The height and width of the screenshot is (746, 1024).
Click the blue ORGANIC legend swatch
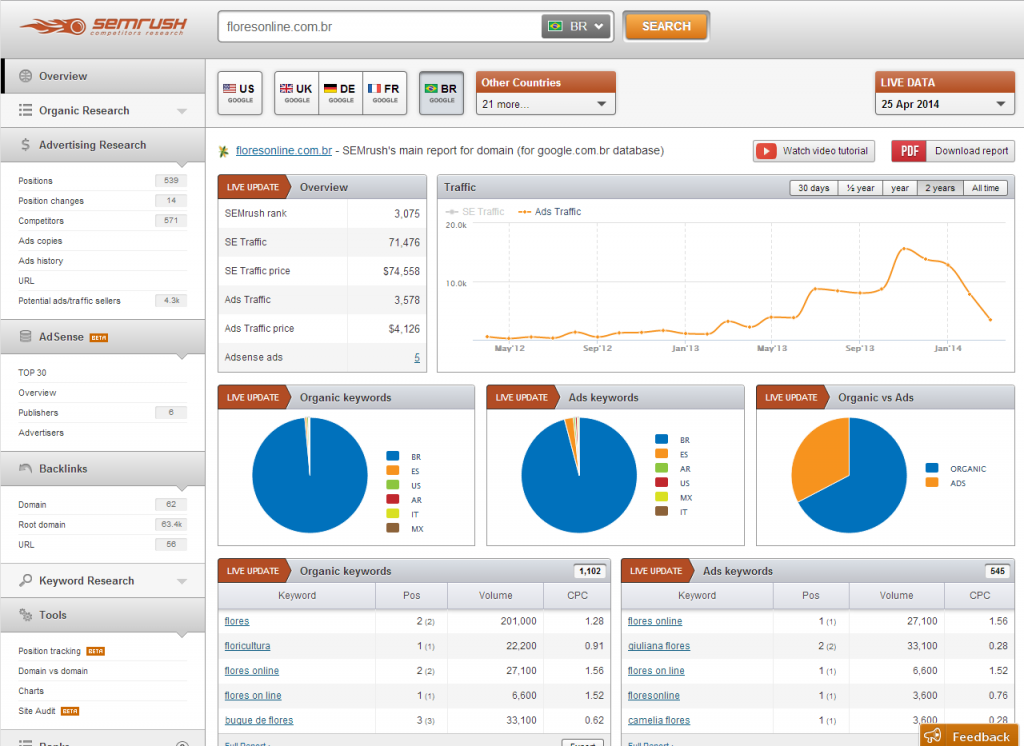click(x=932, y=467)
